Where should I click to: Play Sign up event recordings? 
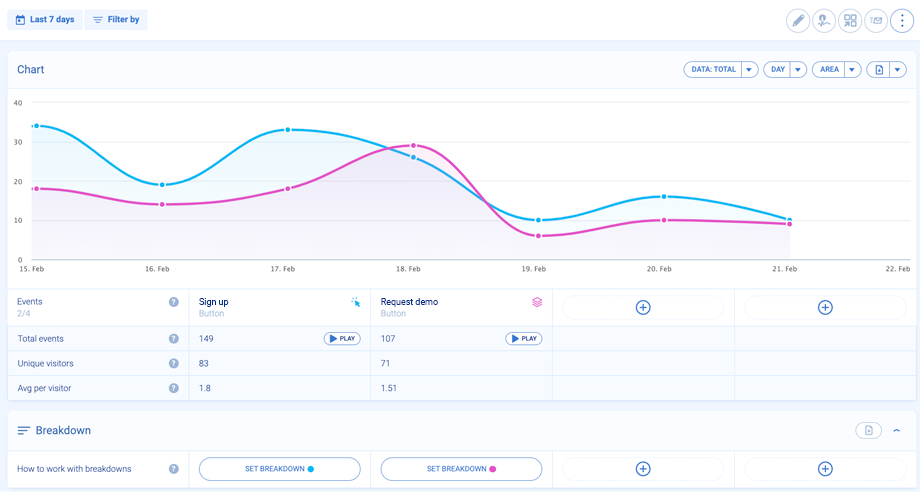pos(342,338)
